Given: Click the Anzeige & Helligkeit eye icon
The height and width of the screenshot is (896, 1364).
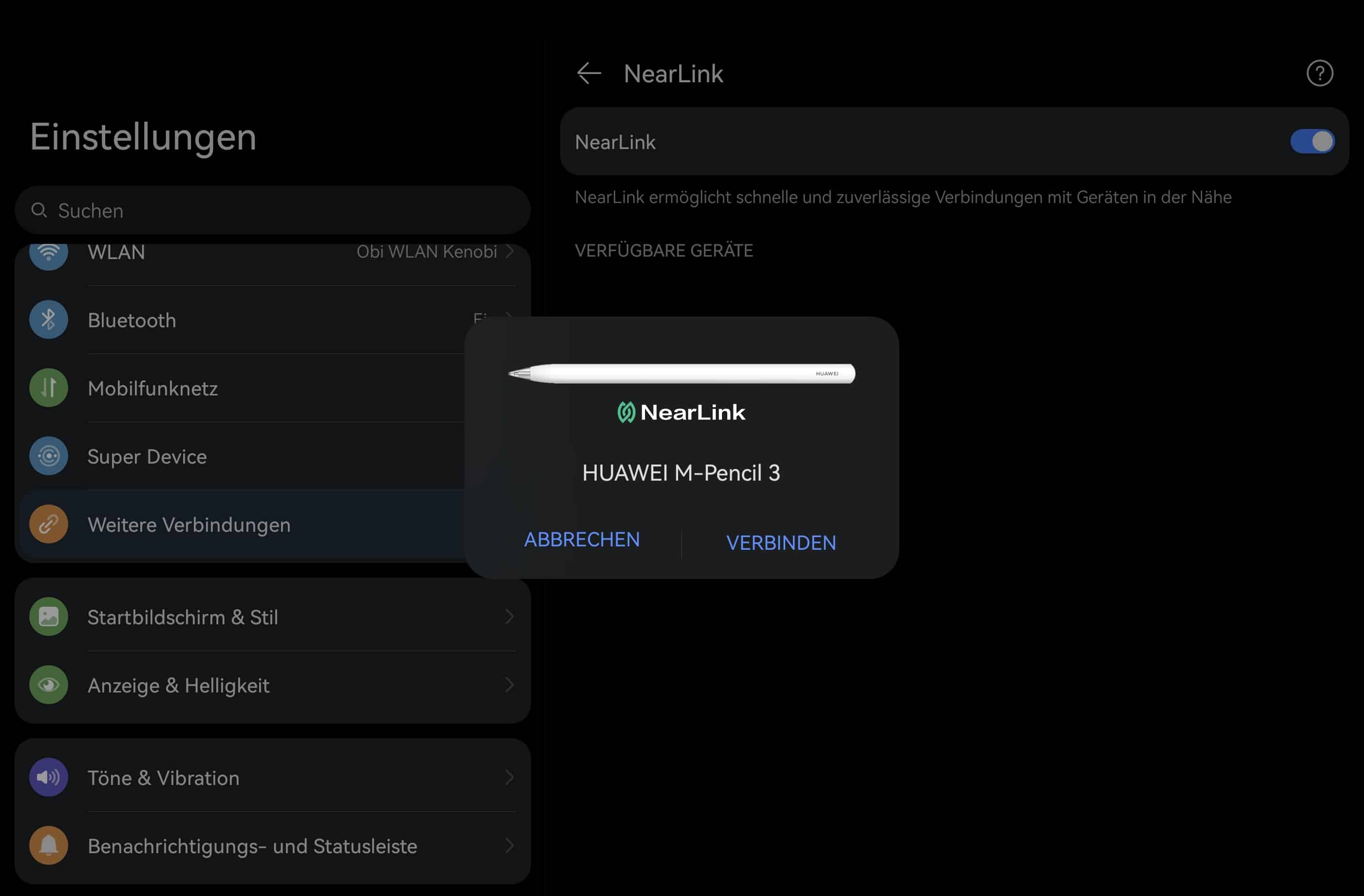Looking at the screenshot, I should (49, 685).
